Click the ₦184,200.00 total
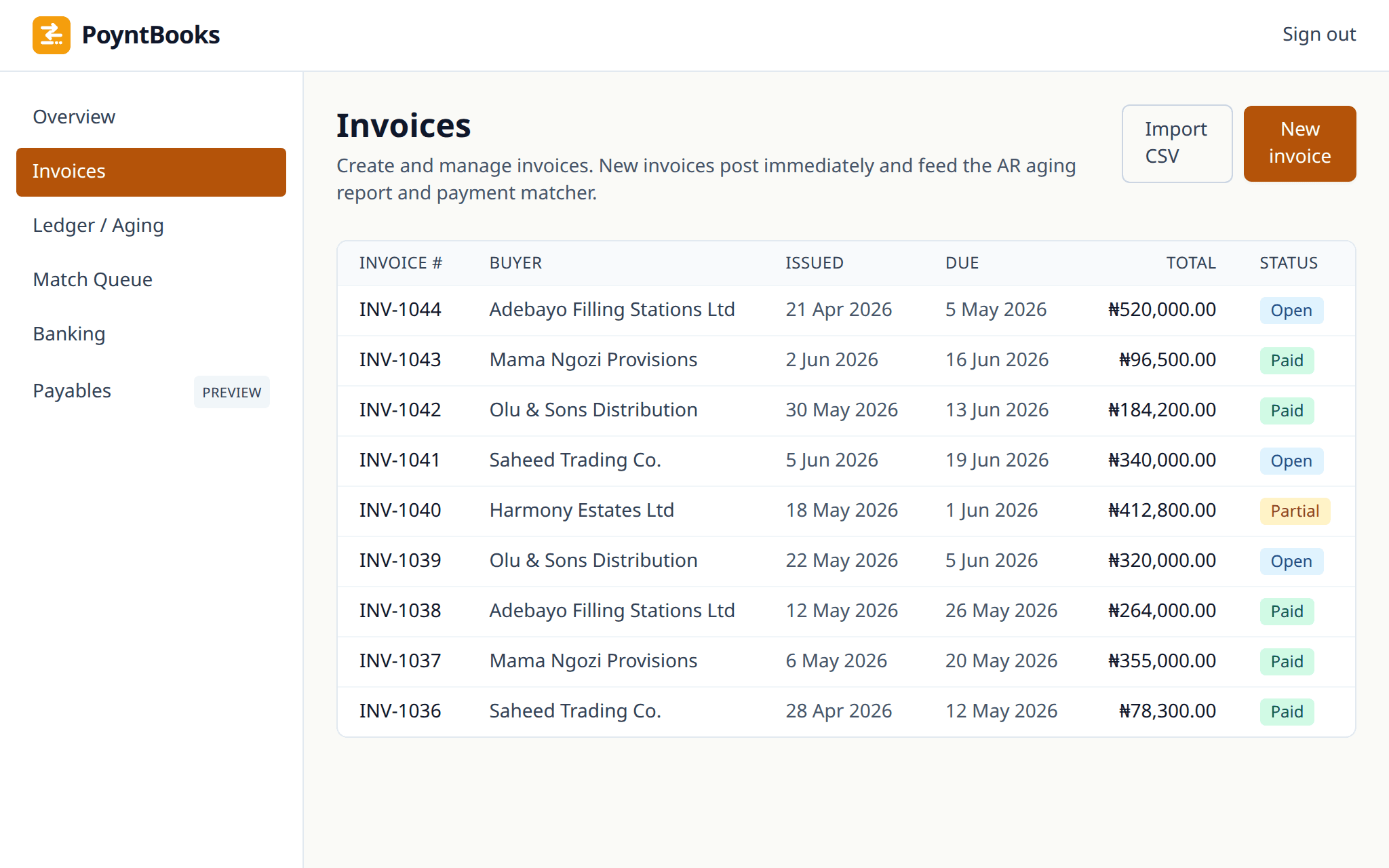Image resolution: width=1389 pixels, height=868 pixels. [x=1162, y=410]
